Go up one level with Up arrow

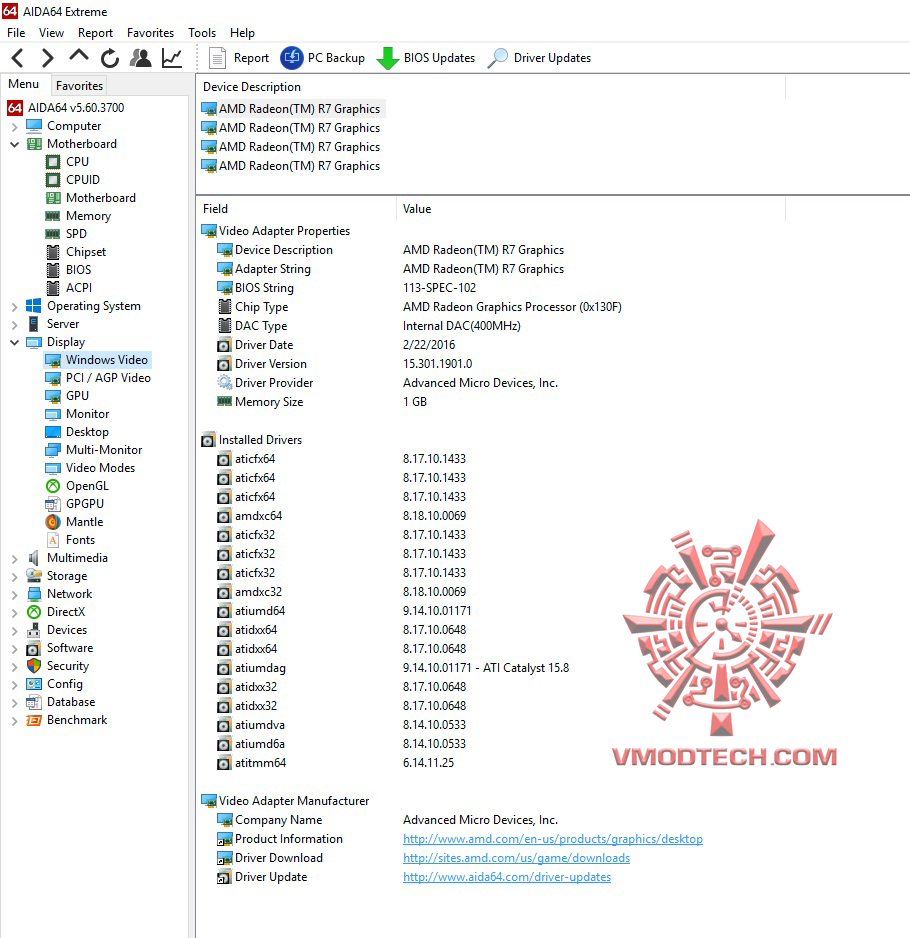pos(78,56)
